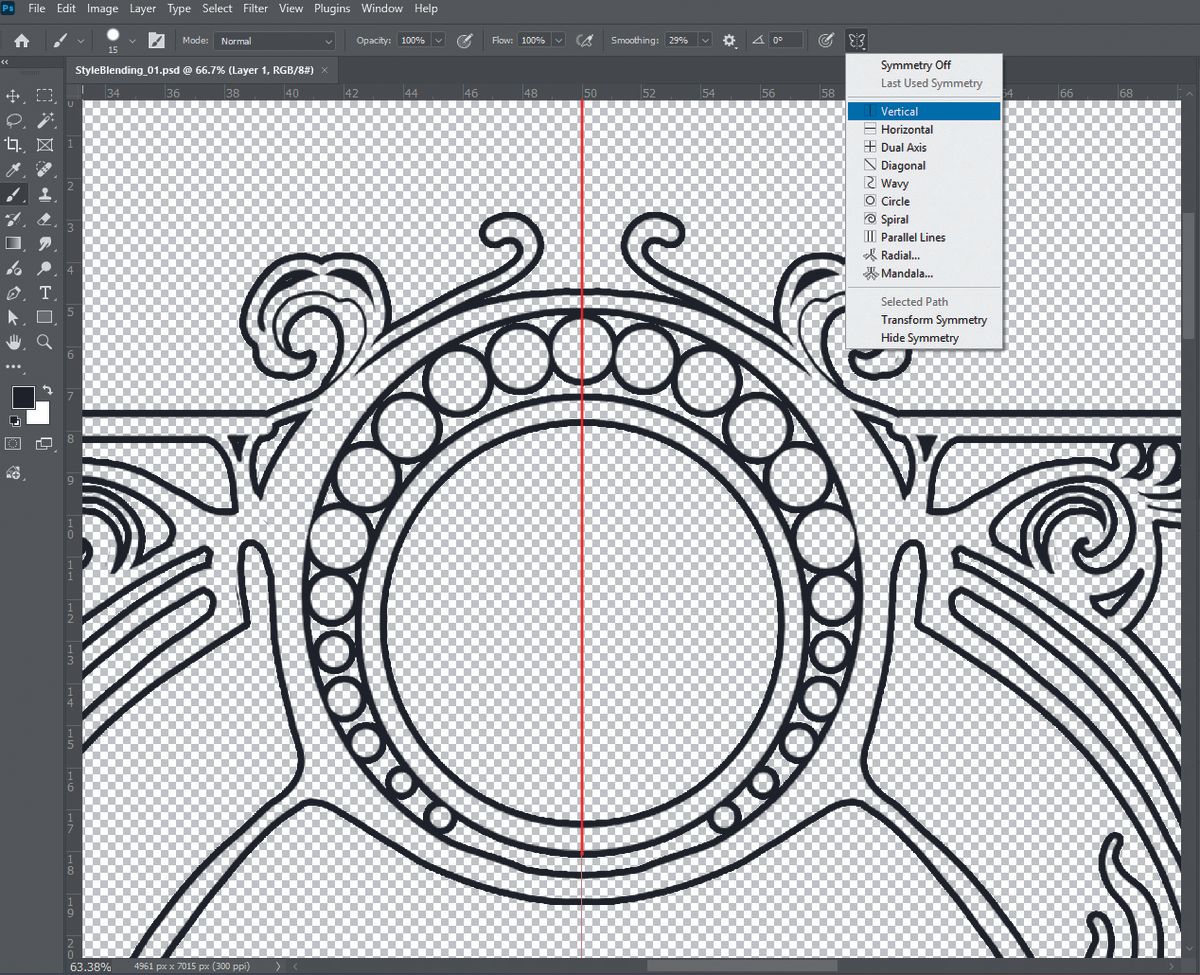
Task: Open the Plugins menu
Action: point(331,8)
